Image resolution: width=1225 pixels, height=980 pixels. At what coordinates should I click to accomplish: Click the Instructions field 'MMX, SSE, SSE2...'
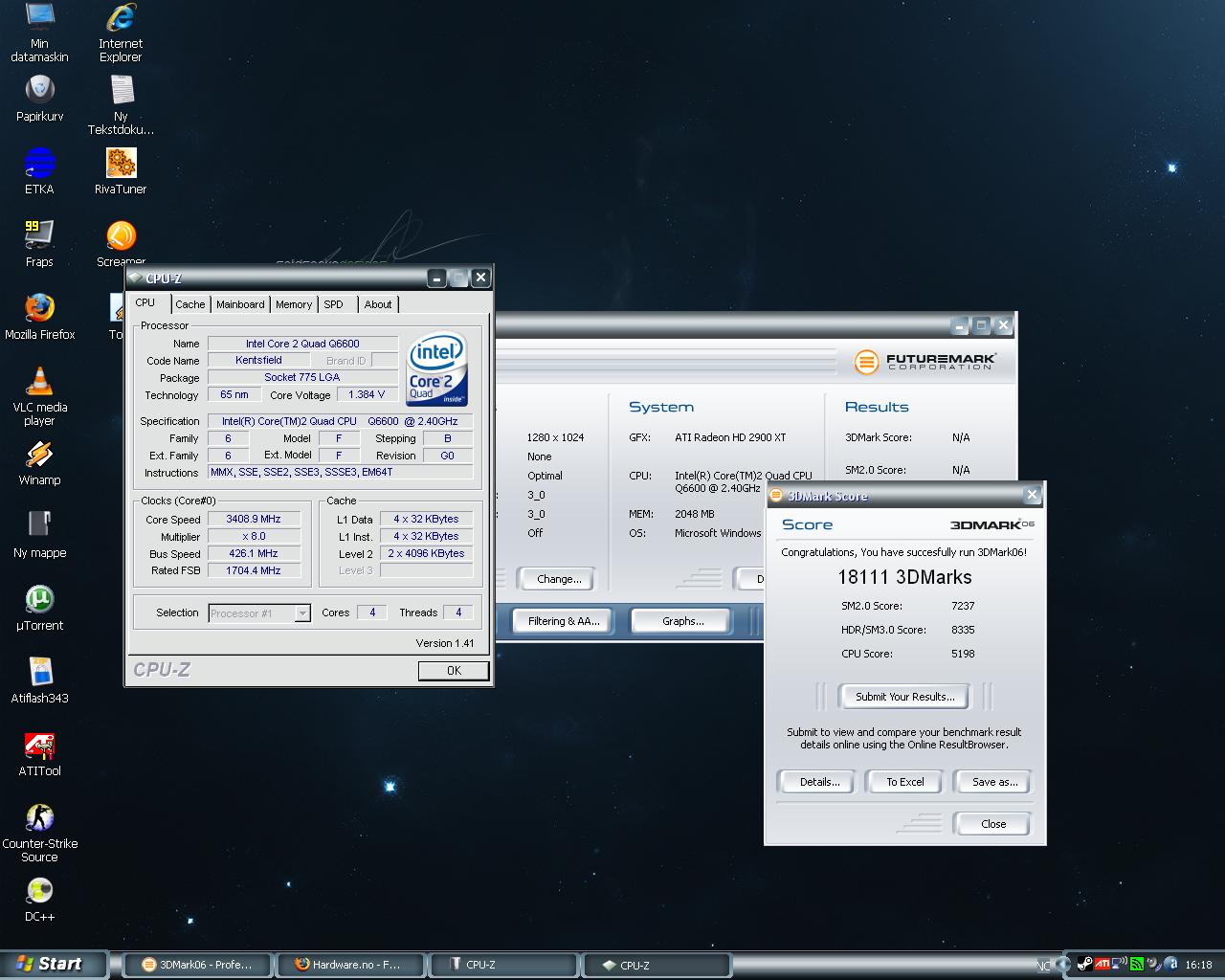point(340,473)
